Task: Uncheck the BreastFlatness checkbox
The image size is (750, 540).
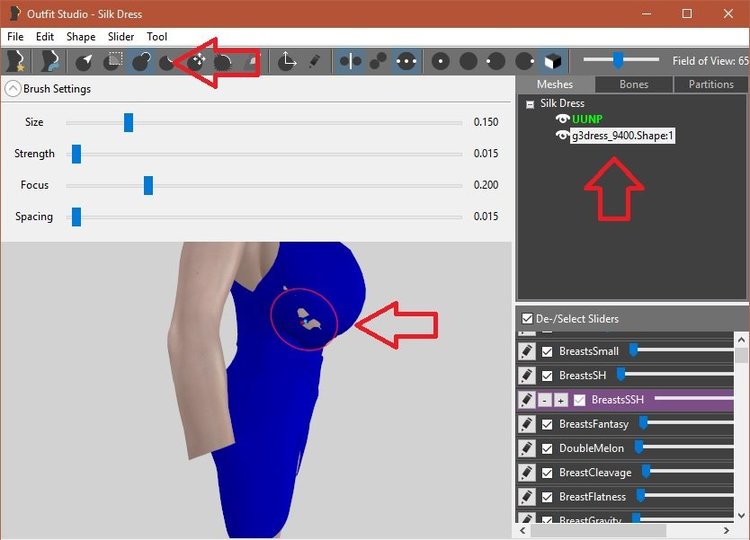Action: (x=547, y=497)
